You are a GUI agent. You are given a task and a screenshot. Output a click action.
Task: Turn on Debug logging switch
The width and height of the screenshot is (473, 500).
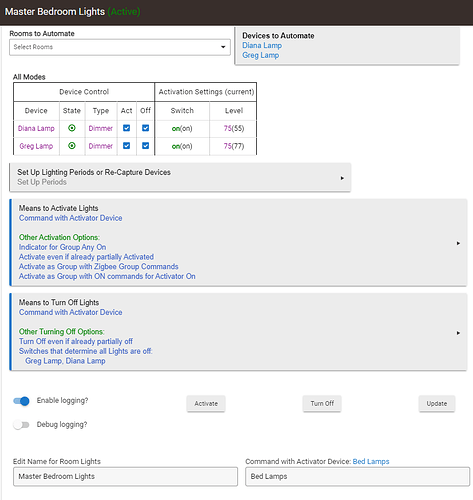(21, 425)
